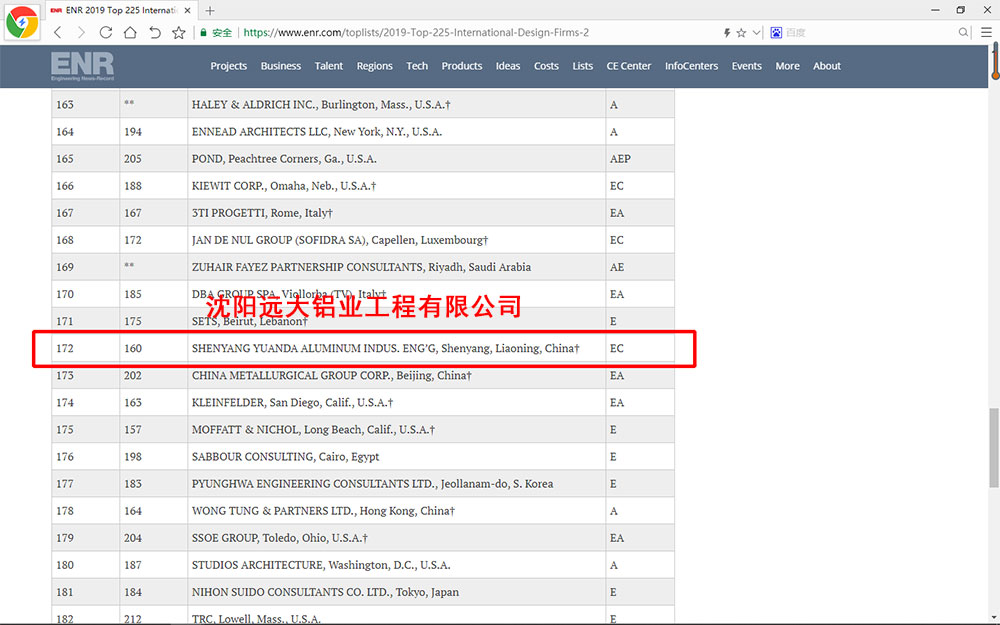Close the ENR 2019 Top 225 tab

(188, 10)
